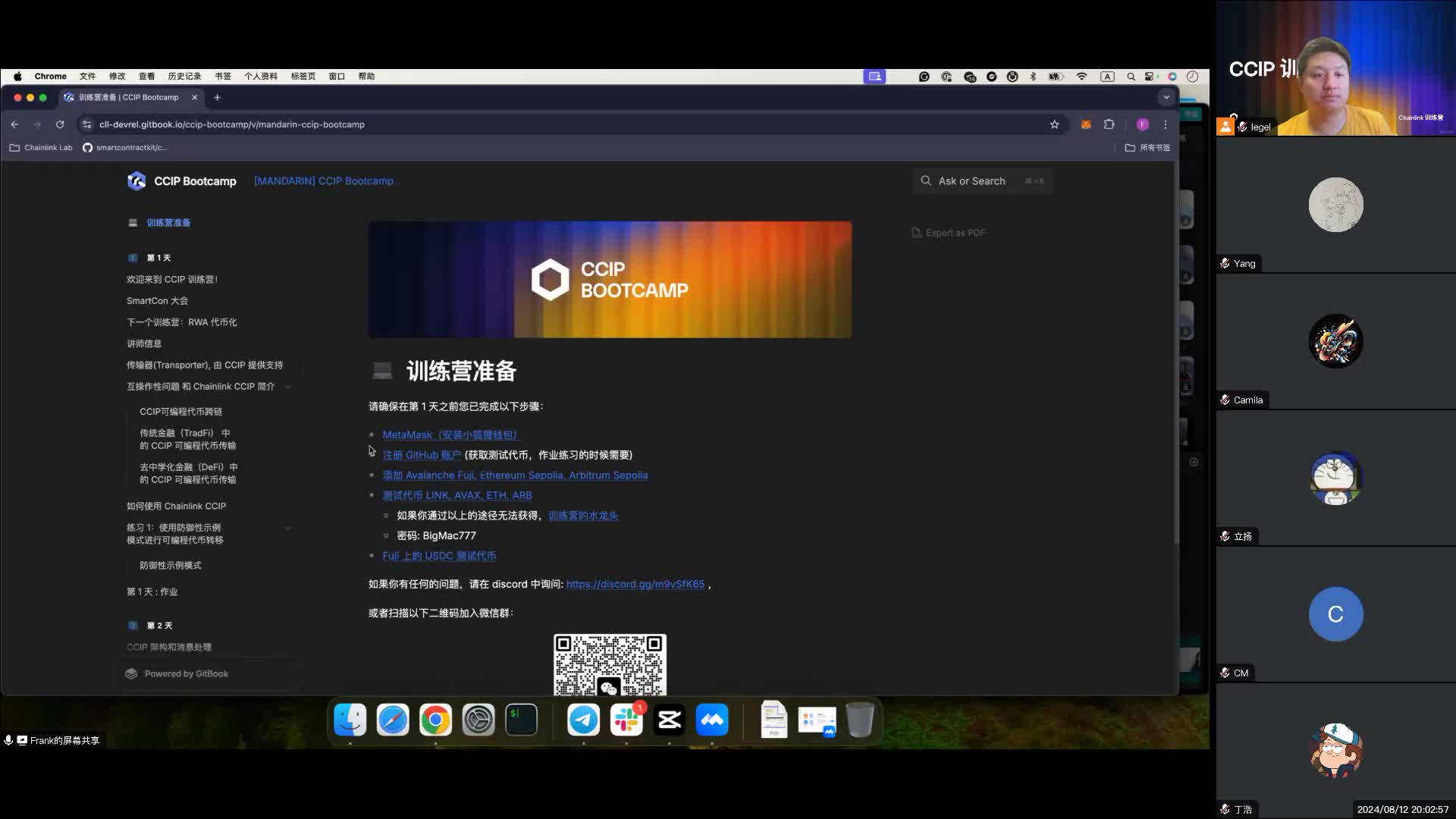Open the 修改 menu
This screenshot has width=1456, height=819.
pyautogui.click(x=117, y=77)
